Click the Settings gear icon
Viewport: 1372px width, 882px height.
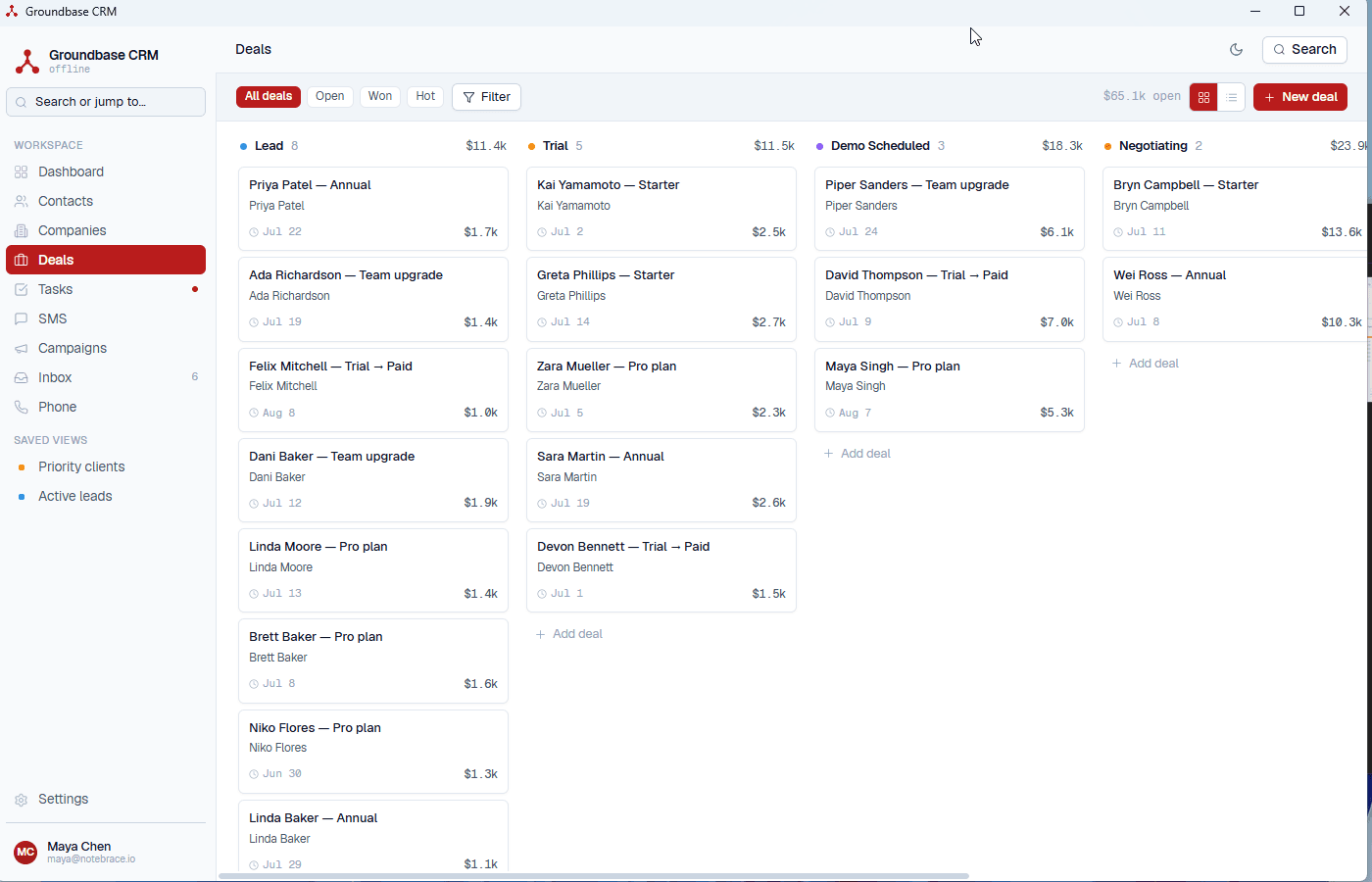(22, 800)
